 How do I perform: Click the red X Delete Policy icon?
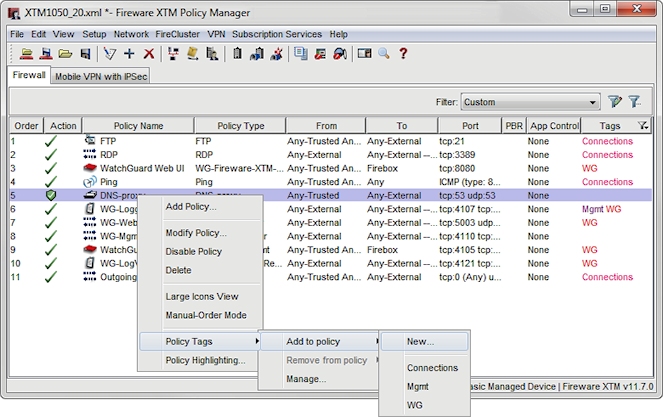(x=149, y=54)
